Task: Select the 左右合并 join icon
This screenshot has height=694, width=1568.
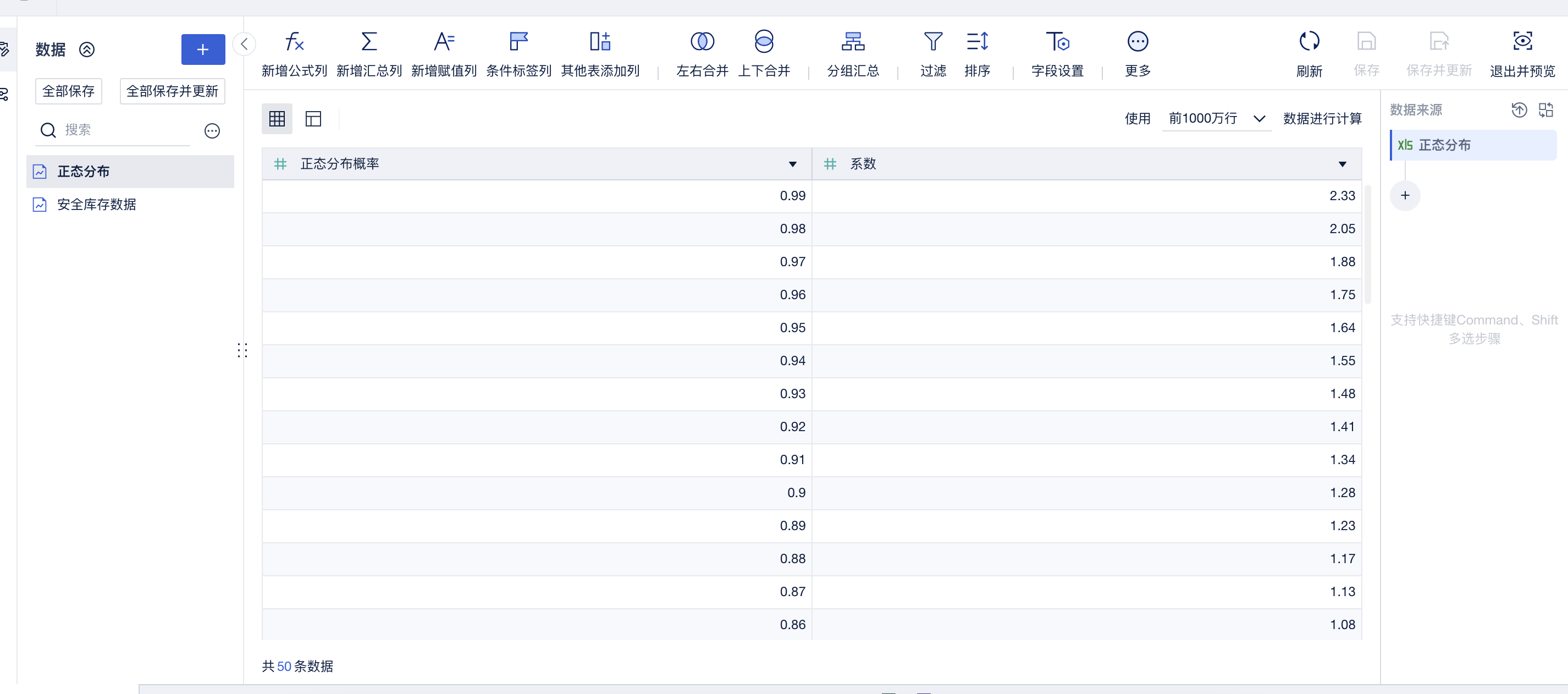Action: [702, 42]
